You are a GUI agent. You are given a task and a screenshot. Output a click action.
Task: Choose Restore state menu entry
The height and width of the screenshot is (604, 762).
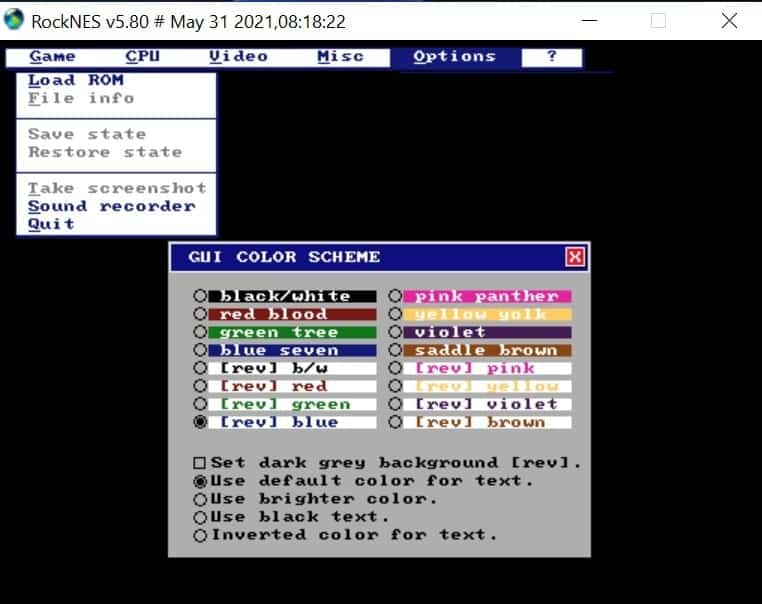click(105, 152)
